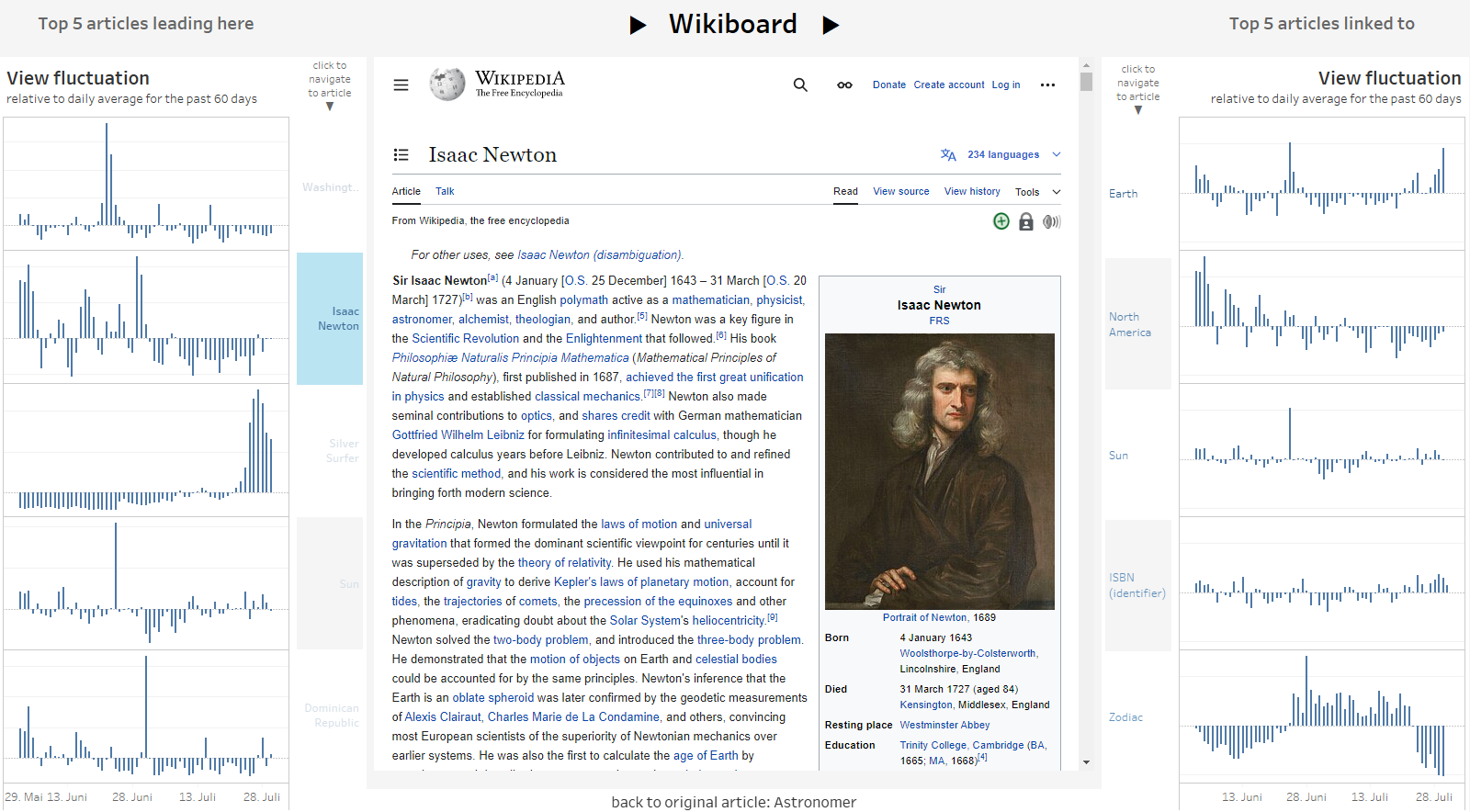Click the Zodiac view fluctuation chart
Screen dimensions: 1470x812
[1322, 715]
